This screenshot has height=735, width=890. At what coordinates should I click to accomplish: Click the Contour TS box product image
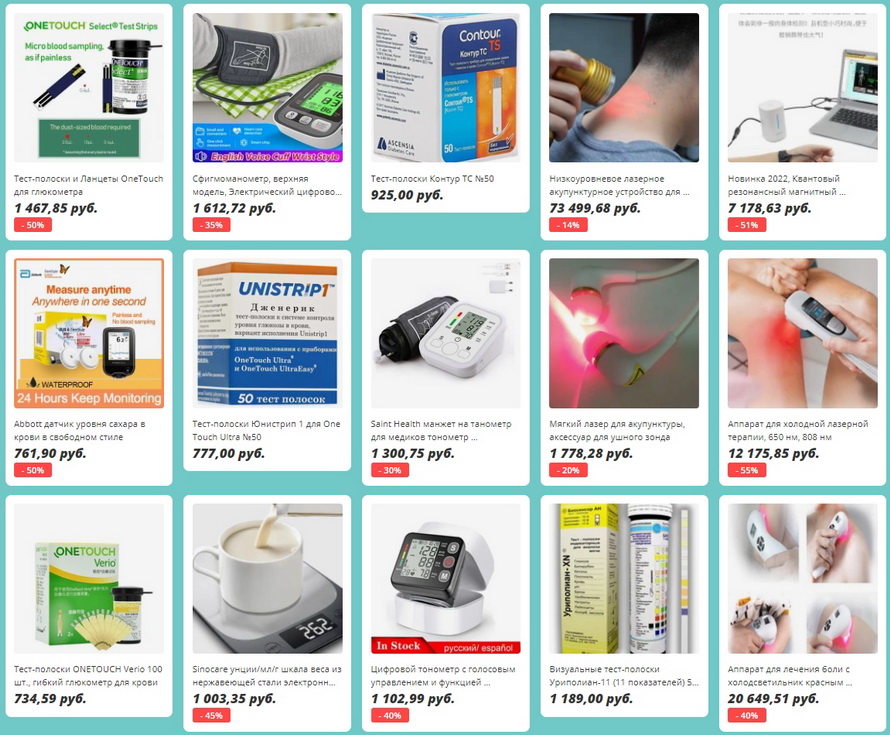click(x=446, y=87)
